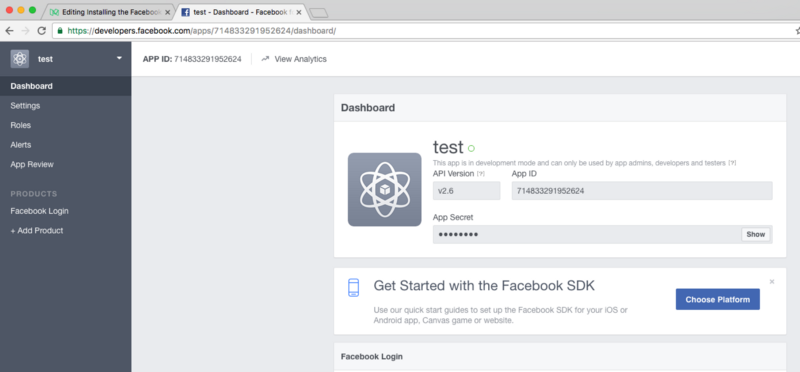Select Settings in the sidebar
Screen dimensions: 800x372
coord(25,106)
